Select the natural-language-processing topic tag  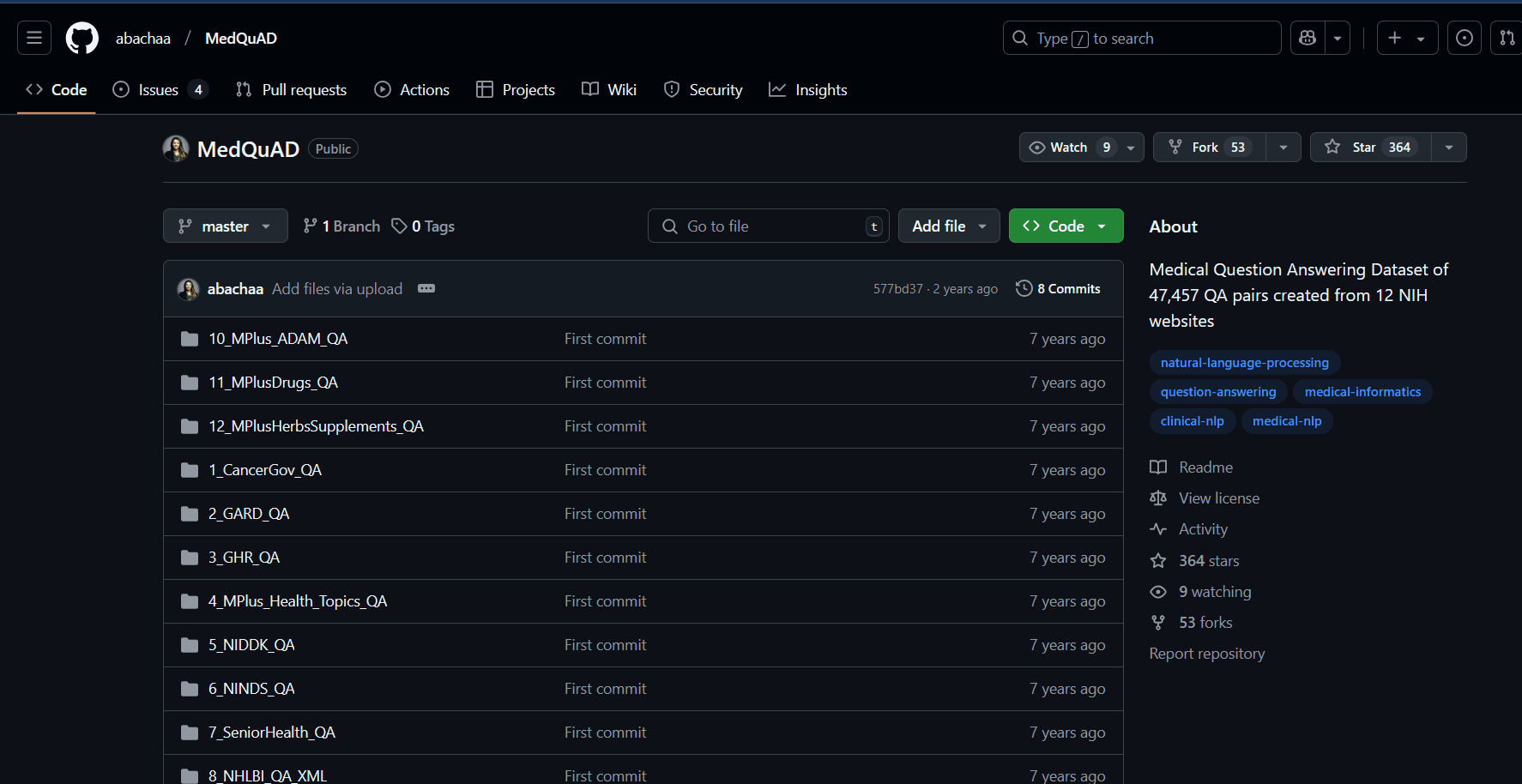pos(1244,362)
